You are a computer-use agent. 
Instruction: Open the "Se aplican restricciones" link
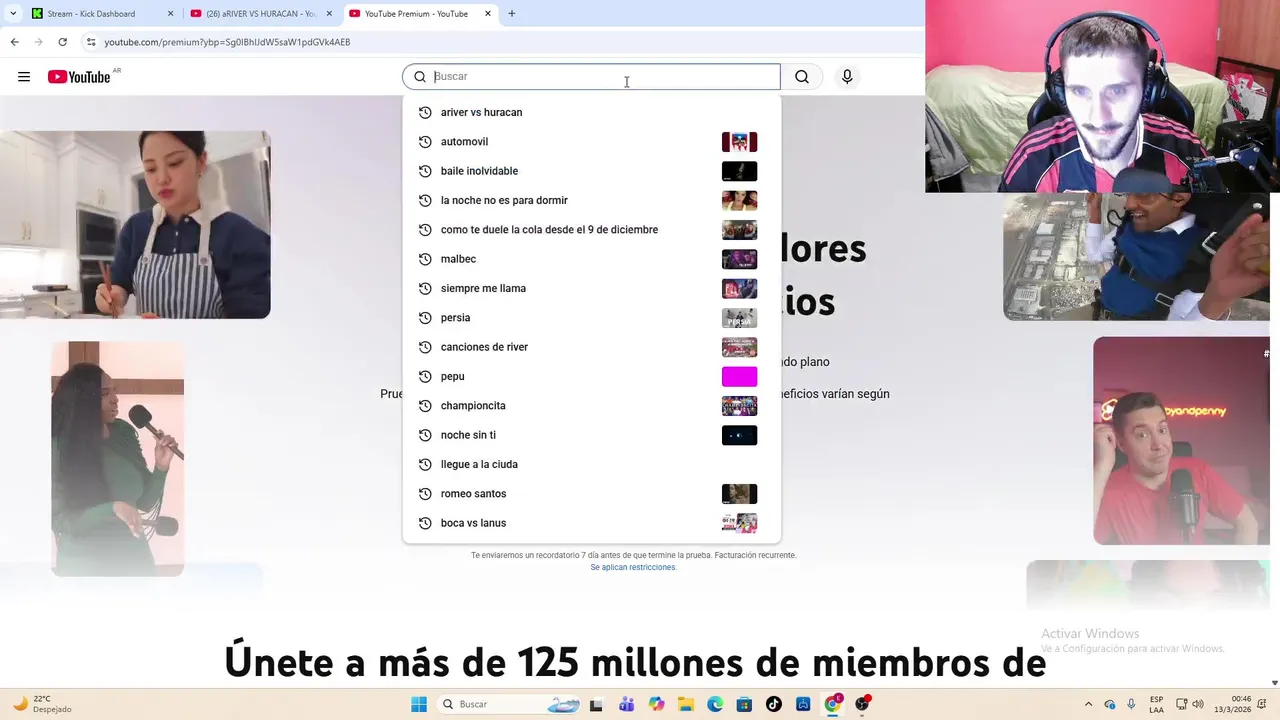(x=633, y=567)
